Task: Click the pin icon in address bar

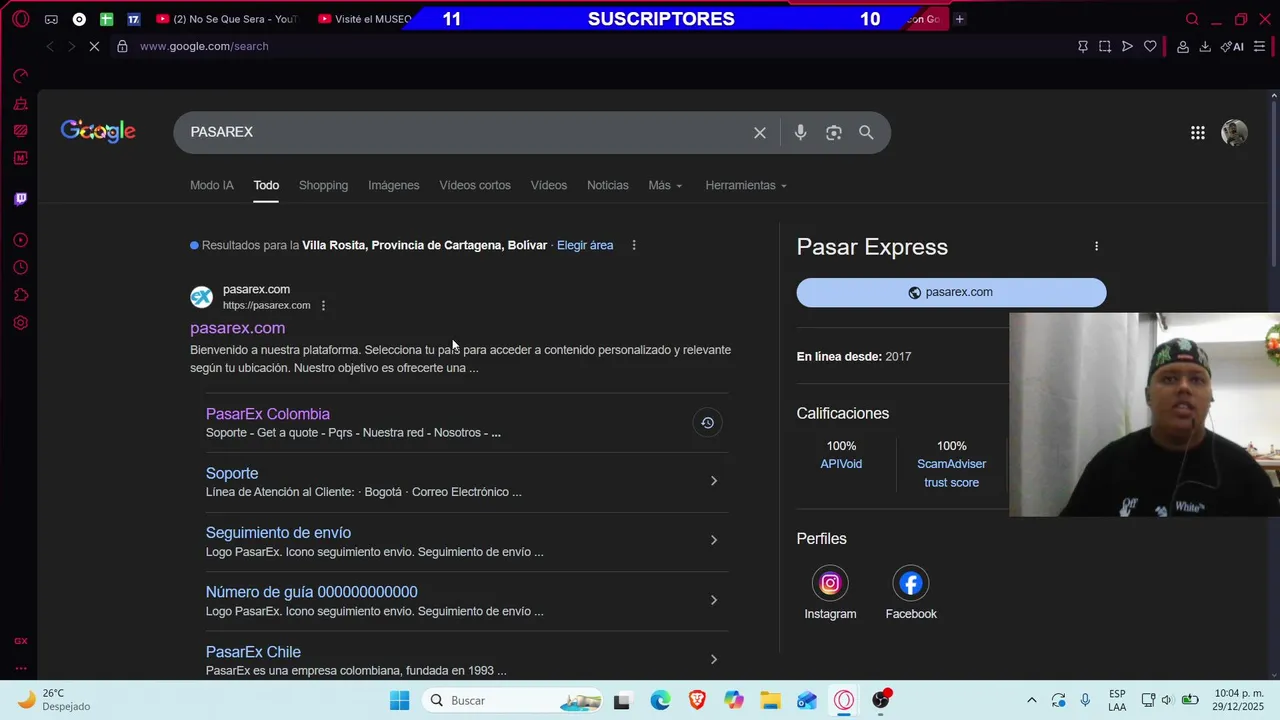Action: pyautogui.click(x=1082, y=46)
